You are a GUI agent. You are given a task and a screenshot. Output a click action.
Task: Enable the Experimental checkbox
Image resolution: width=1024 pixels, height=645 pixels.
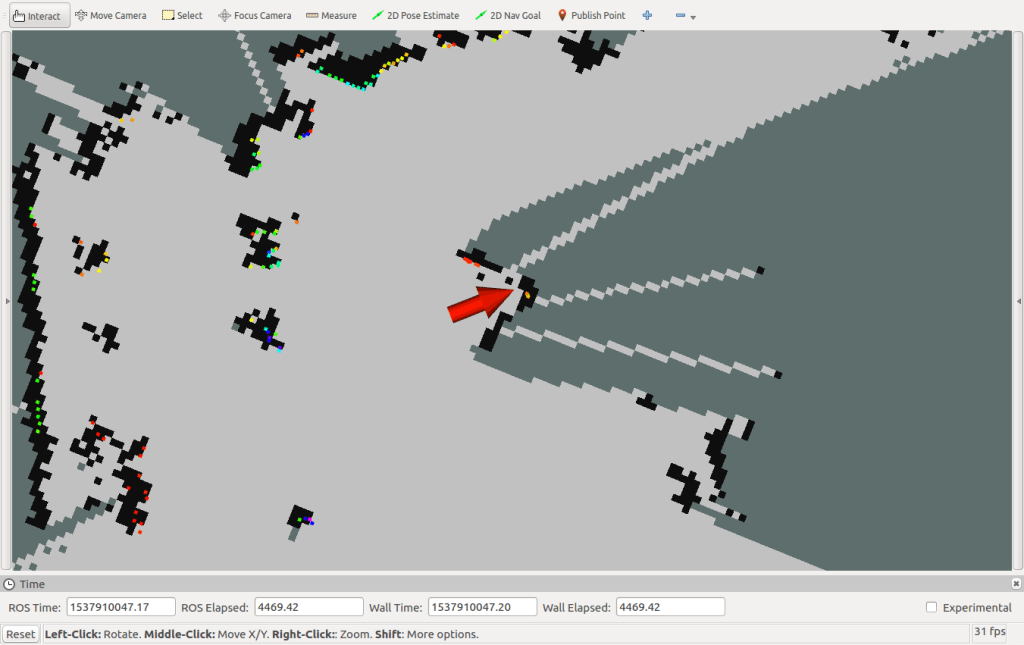(x=932, y=607)
